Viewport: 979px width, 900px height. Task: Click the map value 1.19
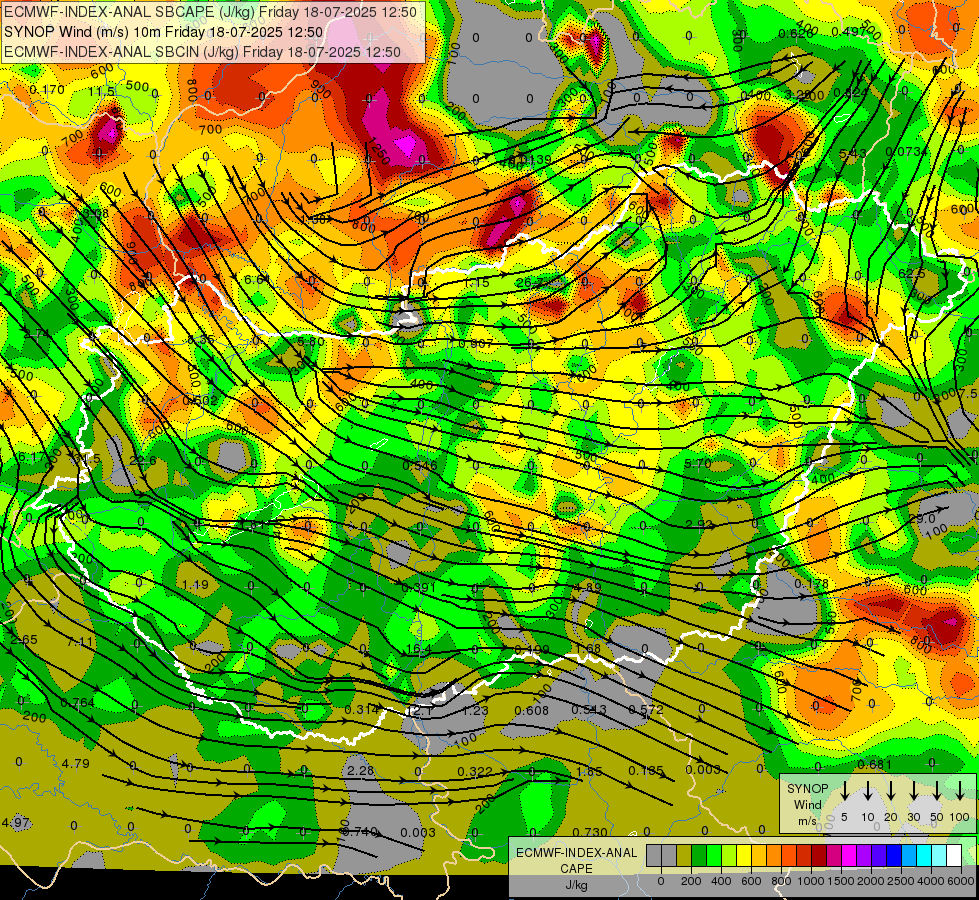(195, 585)
